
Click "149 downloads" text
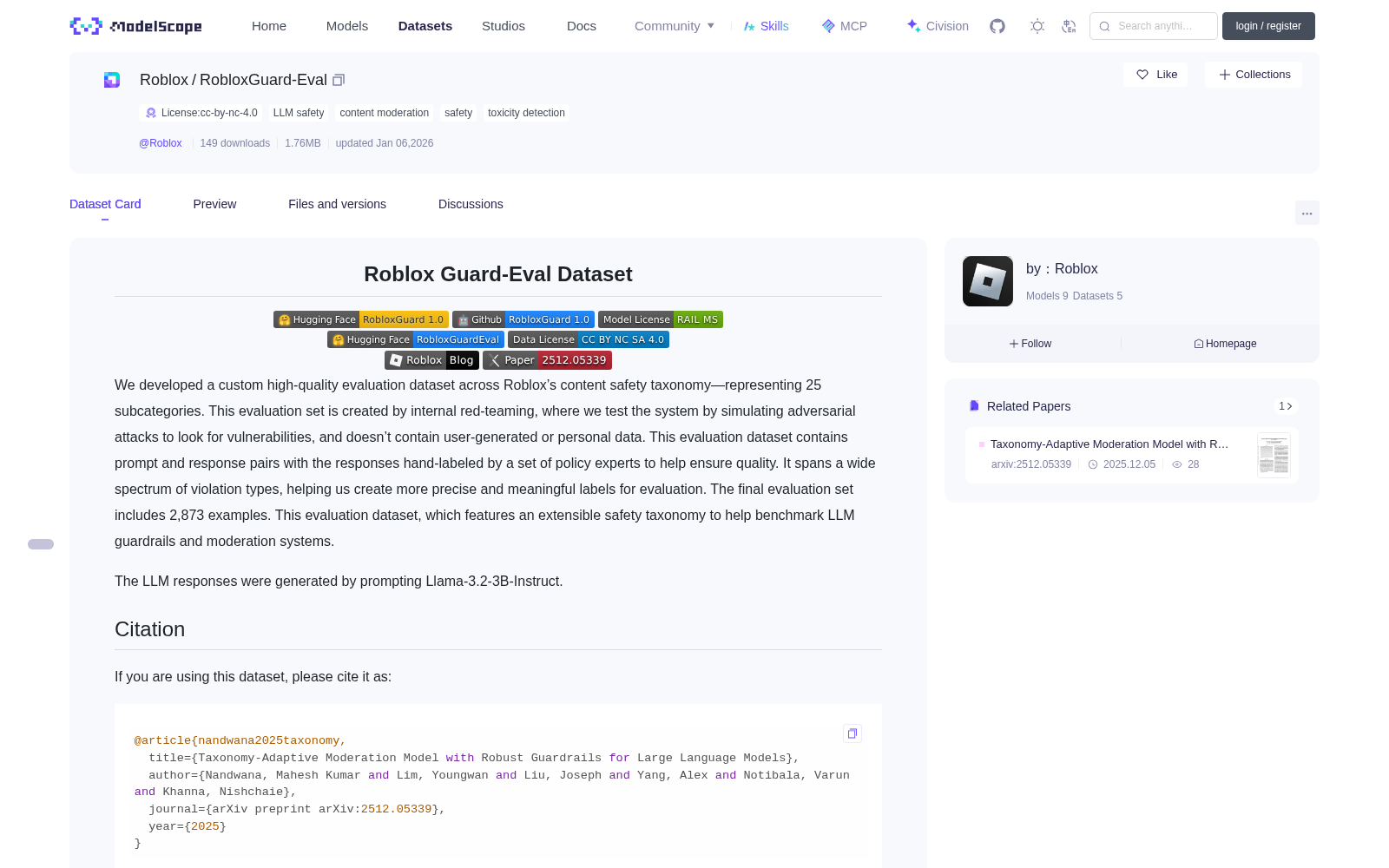click(x=235, y=143)
